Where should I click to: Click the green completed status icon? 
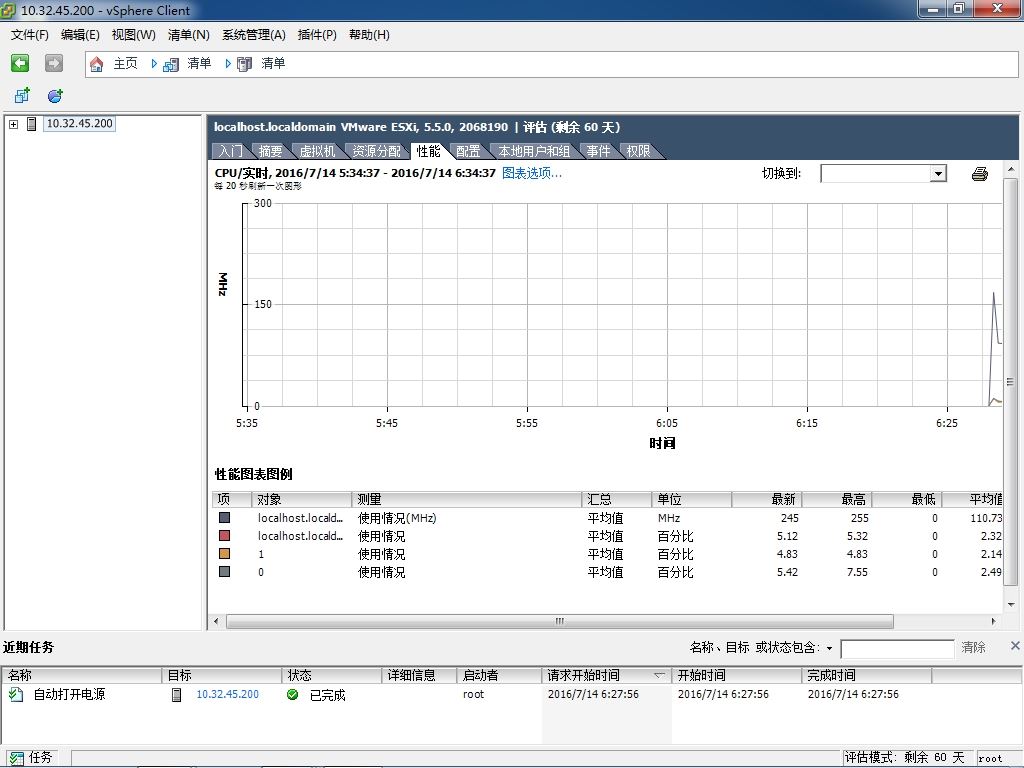coord(293,695)
